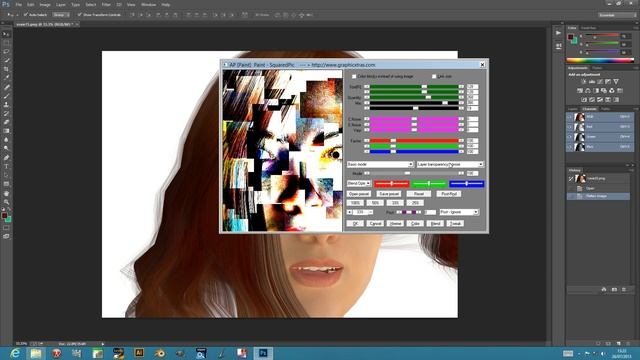The height and width of the screenshot is (360, 640).
Task: Open the Window menu
Action: [x=148, y=4]
